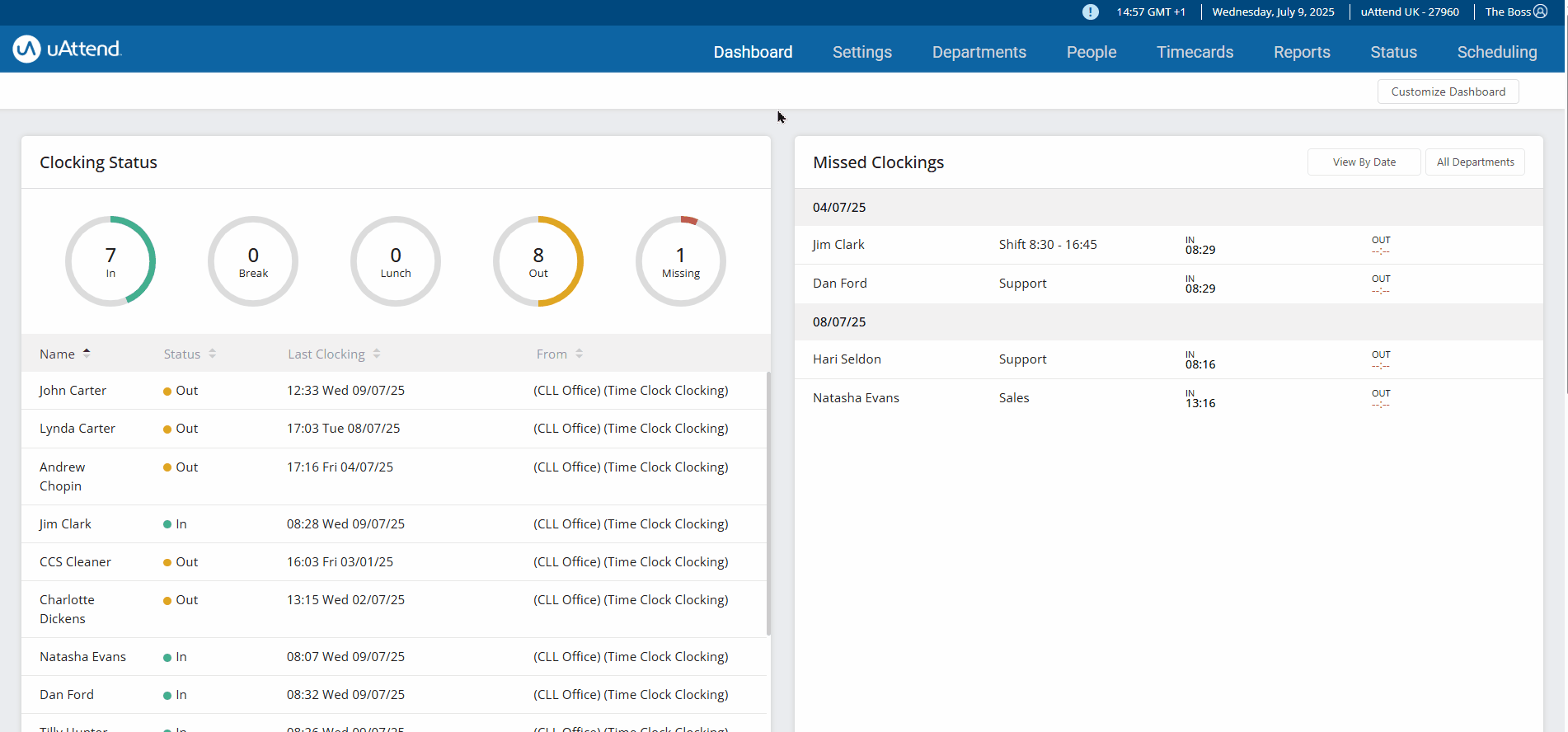Click Natasha Evans' Sales department cell
Viewport: 1568px width, 732px height.
[1014, 398]
